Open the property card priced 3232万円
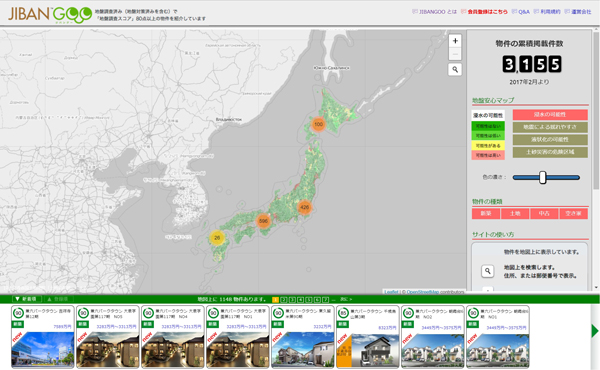 [x=303, y=337]
